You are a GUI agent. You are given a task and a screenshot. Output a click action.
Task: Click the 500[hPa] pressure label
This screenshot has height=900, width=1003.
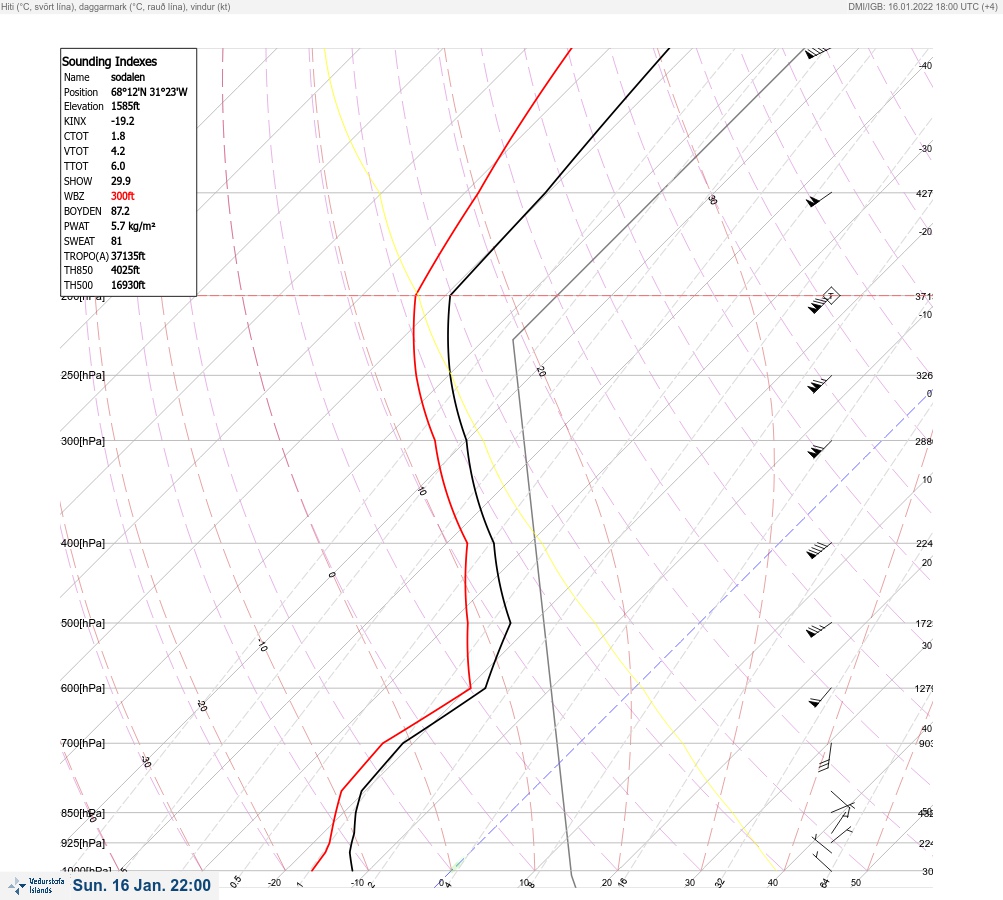(x=83, y=623)
